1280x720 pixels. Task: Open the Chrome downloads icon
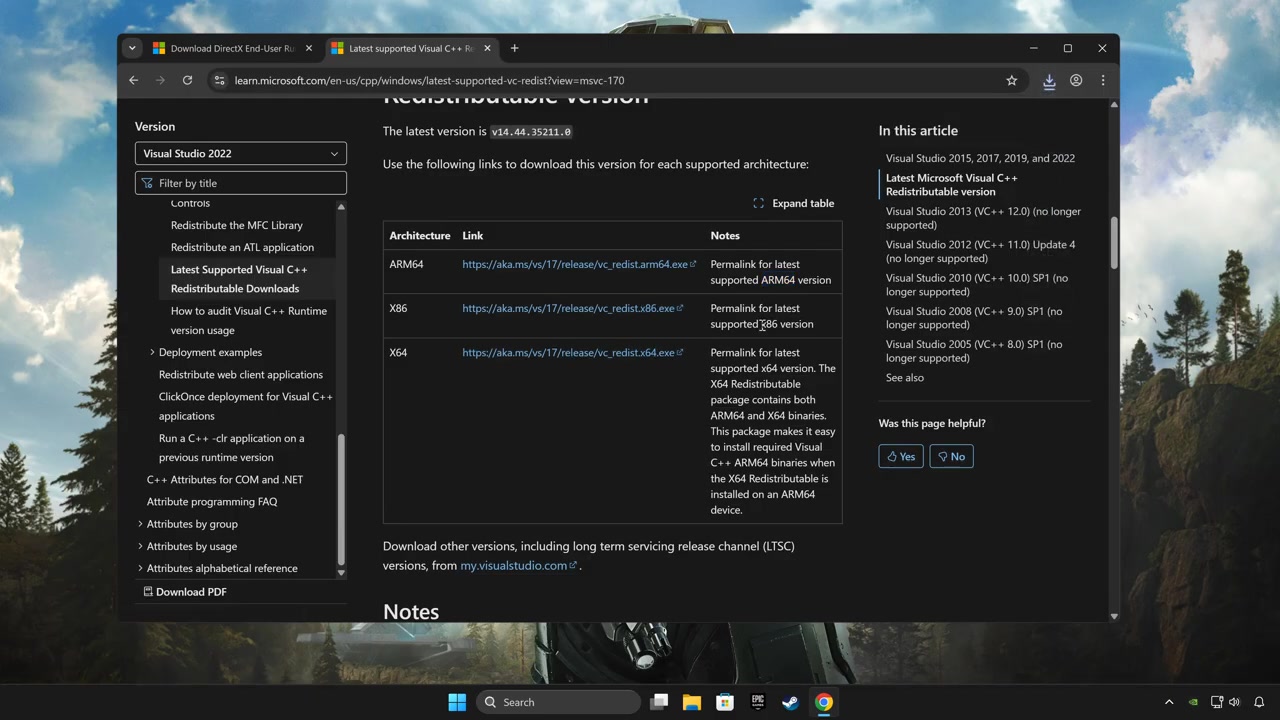click(x=1049, y=81)
